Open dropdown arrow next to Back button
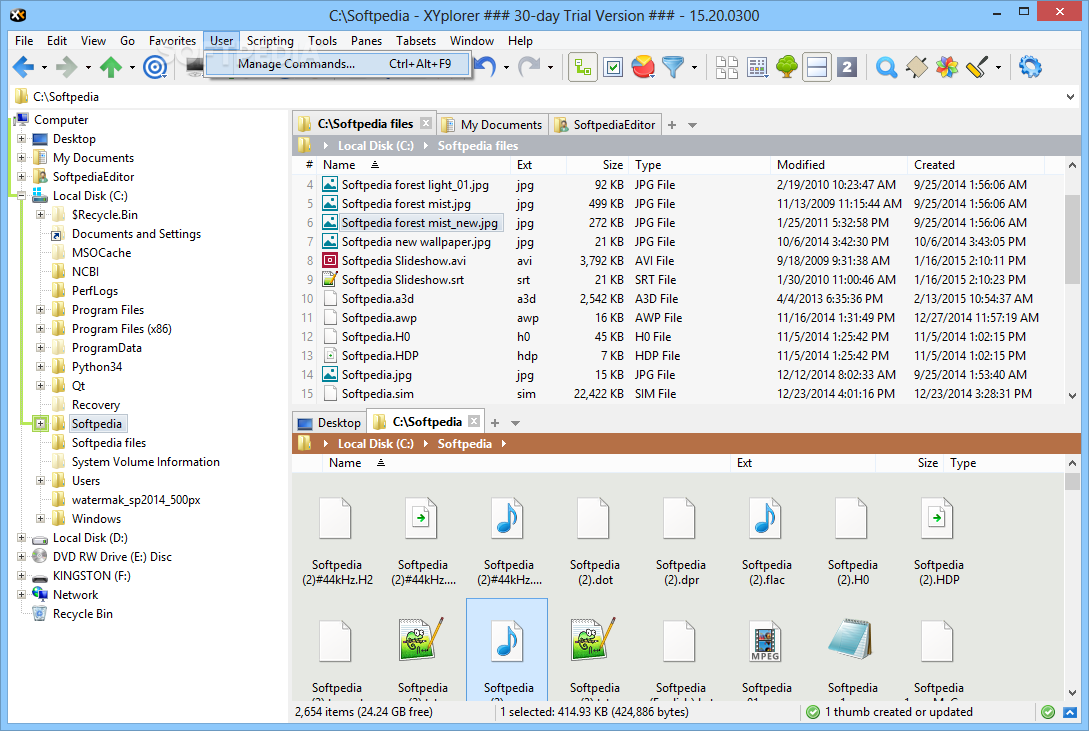 tap(44, 68)
